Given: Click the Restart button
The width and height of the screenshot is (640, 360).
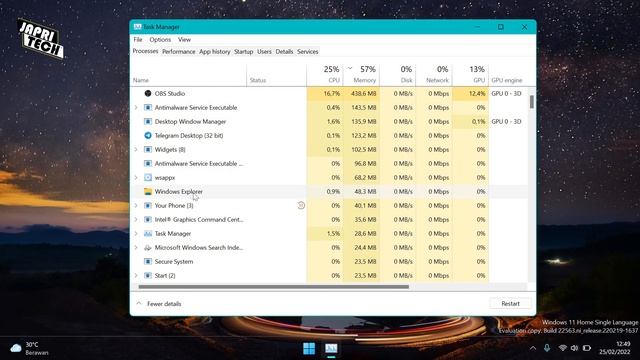Looking at the screenshot, I should [510, 304].
